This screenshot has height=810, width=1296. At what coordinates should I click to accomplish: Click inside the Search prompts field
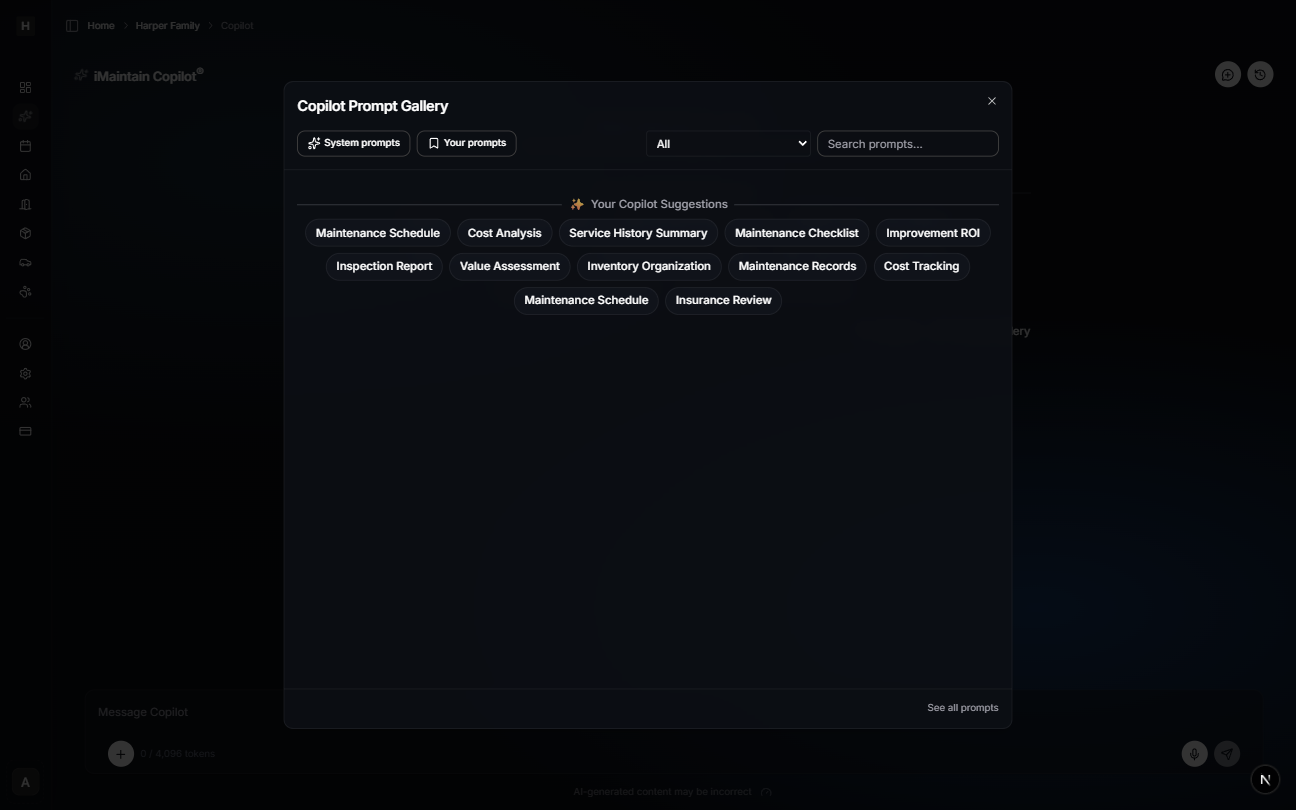[906, 143]
